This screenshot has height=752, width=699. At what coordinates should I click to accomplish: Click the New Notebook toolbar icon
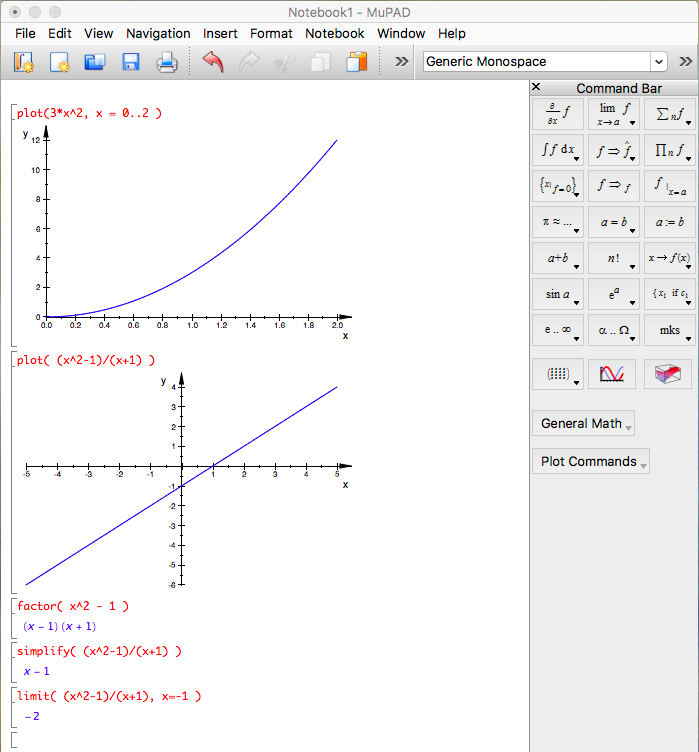click(x=24, y=62)
